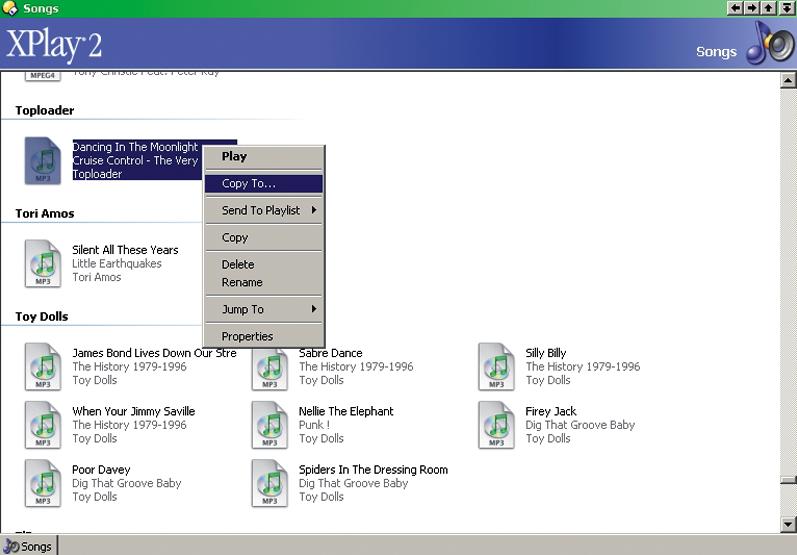The height and width of the screenshot is (555, 797).
Task: Select the song title Nellie The Elephant
Action: [x=346, y=411]
